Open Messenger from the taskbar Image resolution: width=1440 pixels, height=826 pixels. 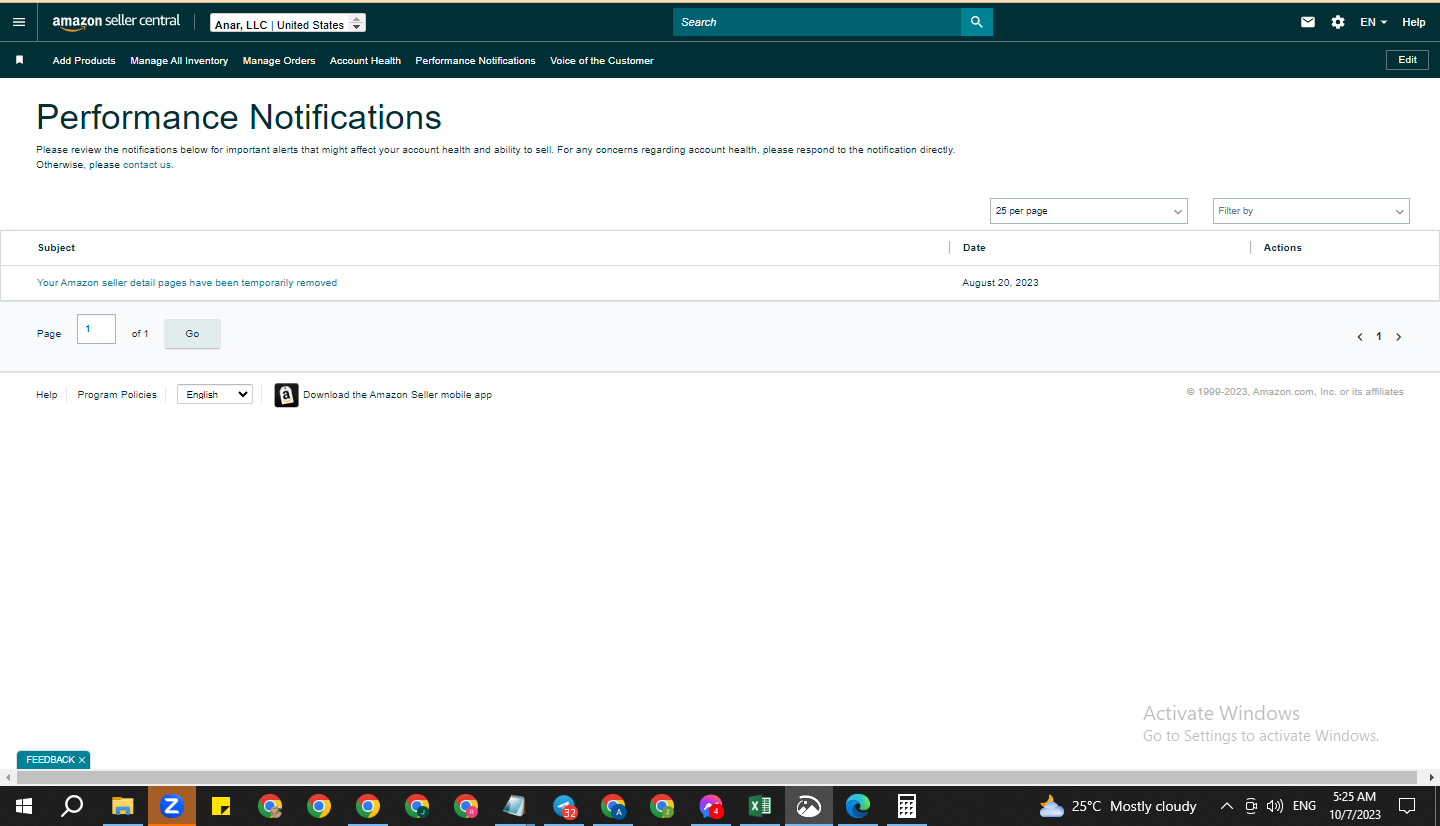pos(711,806)
